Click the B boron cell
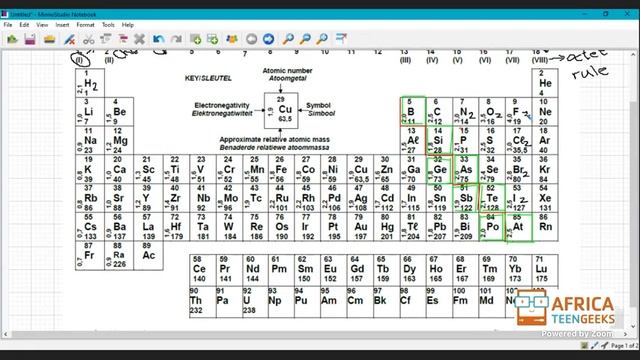The height and width of the screenshot is (360, 640). 413,111
